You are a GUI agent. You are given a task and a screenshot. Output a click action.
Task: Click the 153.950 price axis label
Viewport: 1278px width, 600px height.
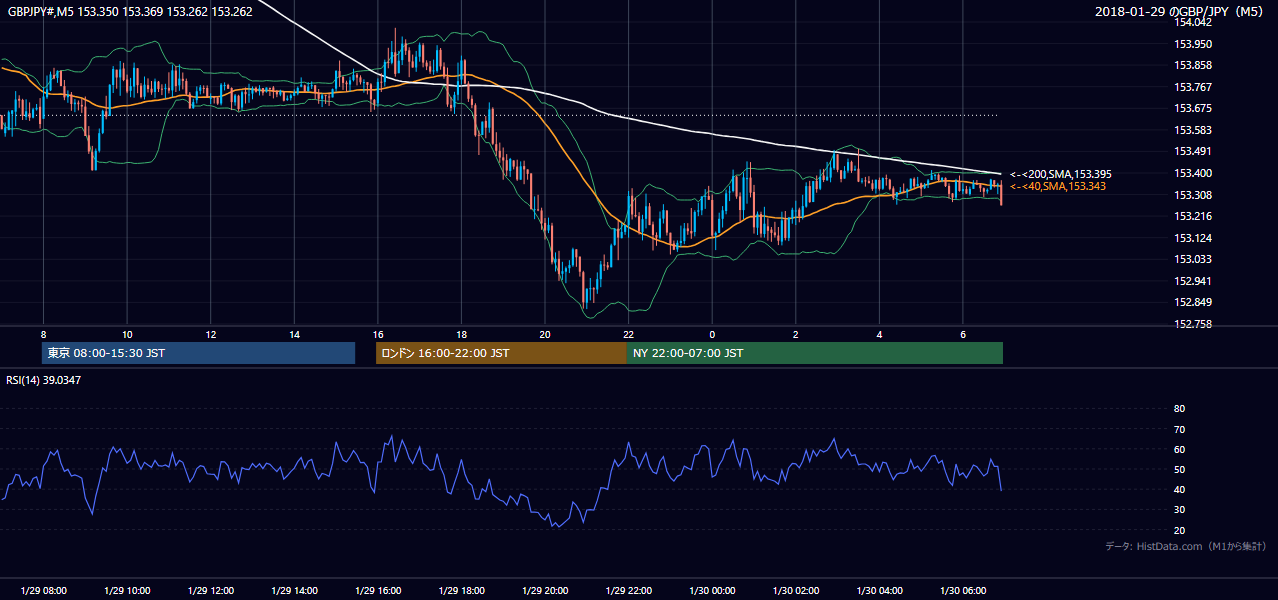tap(1191, 44)
